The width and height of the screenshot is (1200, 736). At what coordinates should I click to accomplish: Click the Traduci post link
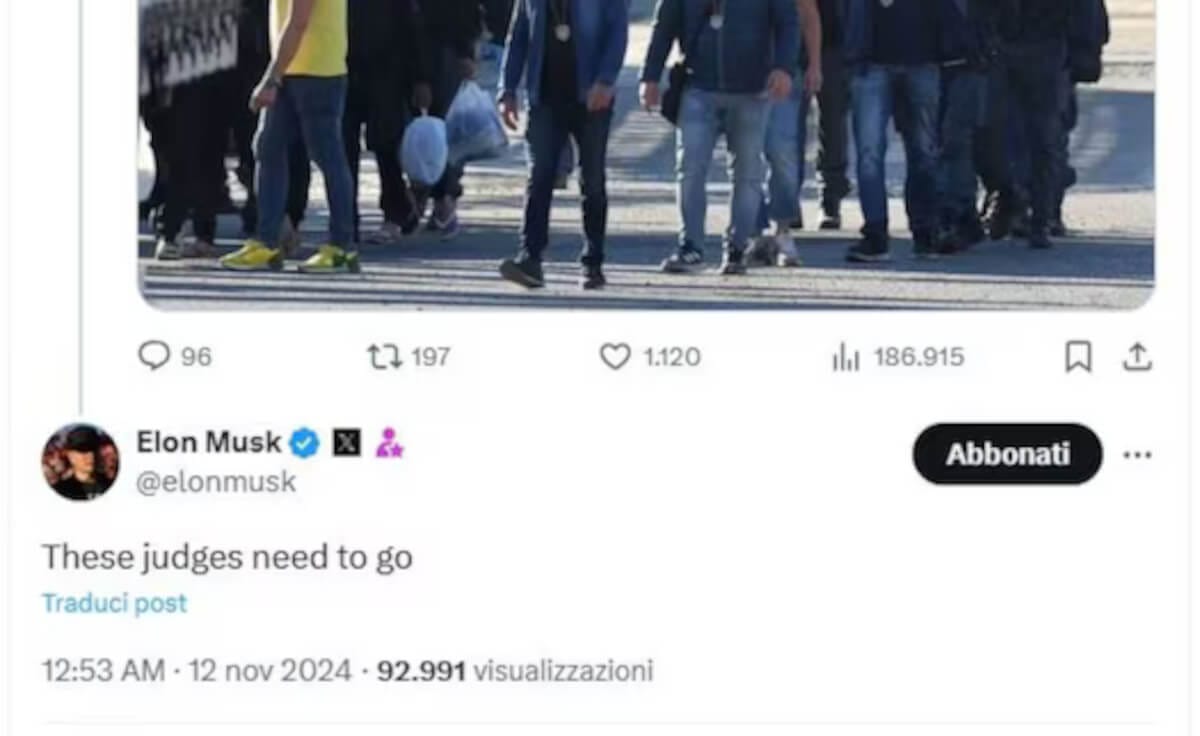(x=114, y=604)
